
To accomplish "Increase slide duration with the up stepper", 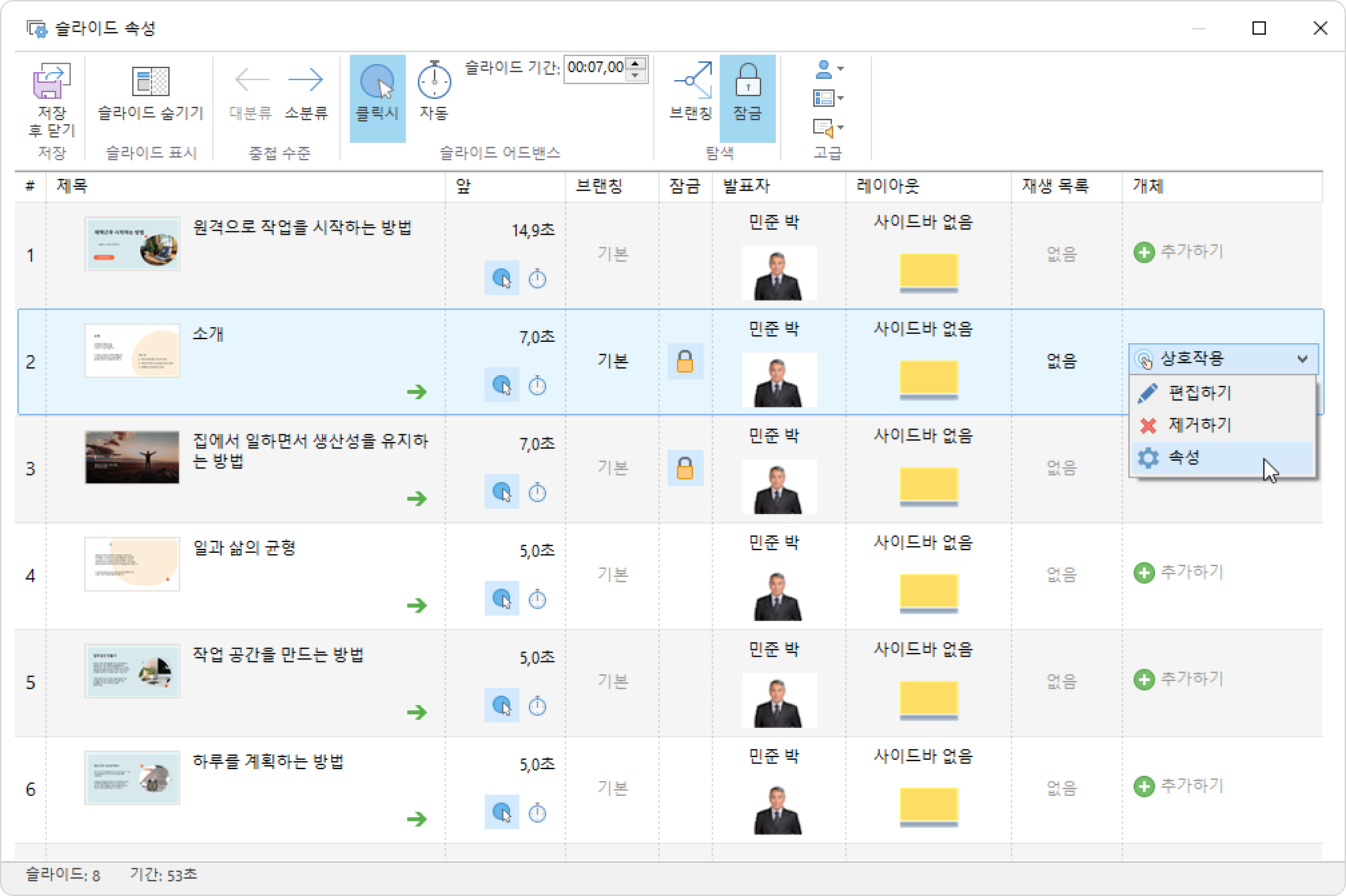I will (x=637, y=63).
